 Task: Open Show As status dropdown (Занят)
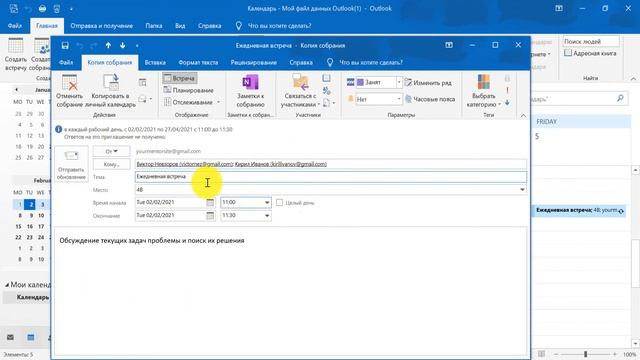tap(399, 82)
